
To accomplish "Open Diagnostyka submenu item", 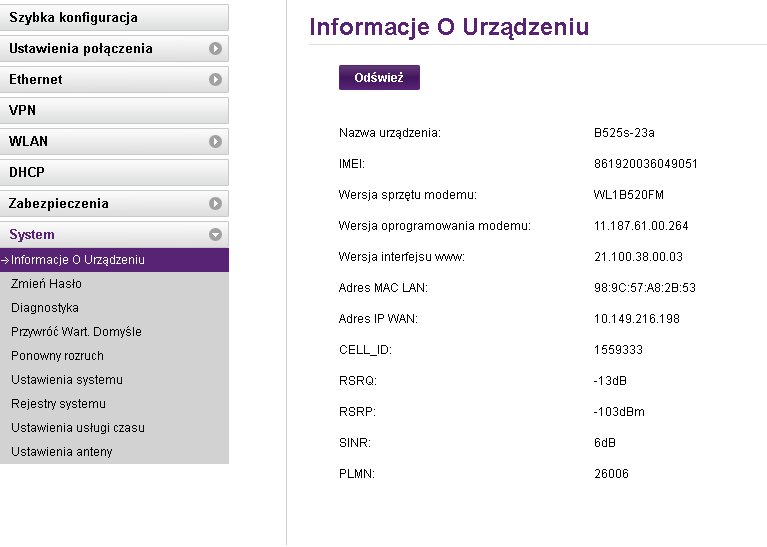I will [45, 308].
